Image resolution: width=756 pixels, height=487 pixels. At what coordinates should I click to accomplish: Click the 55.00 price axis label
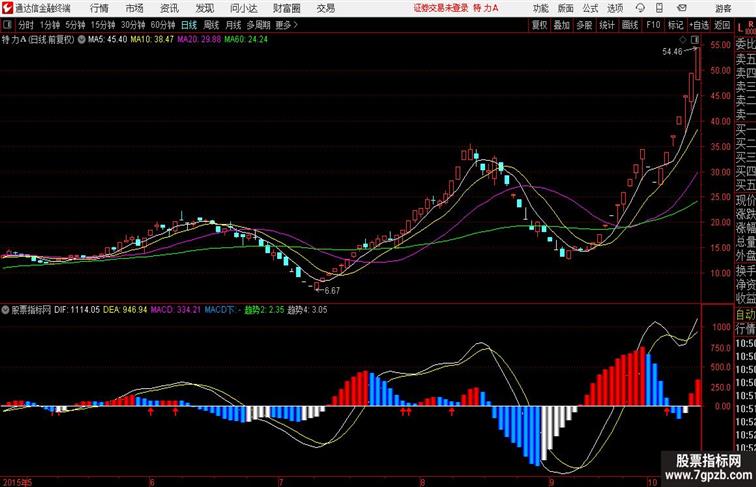pos(720,45)
